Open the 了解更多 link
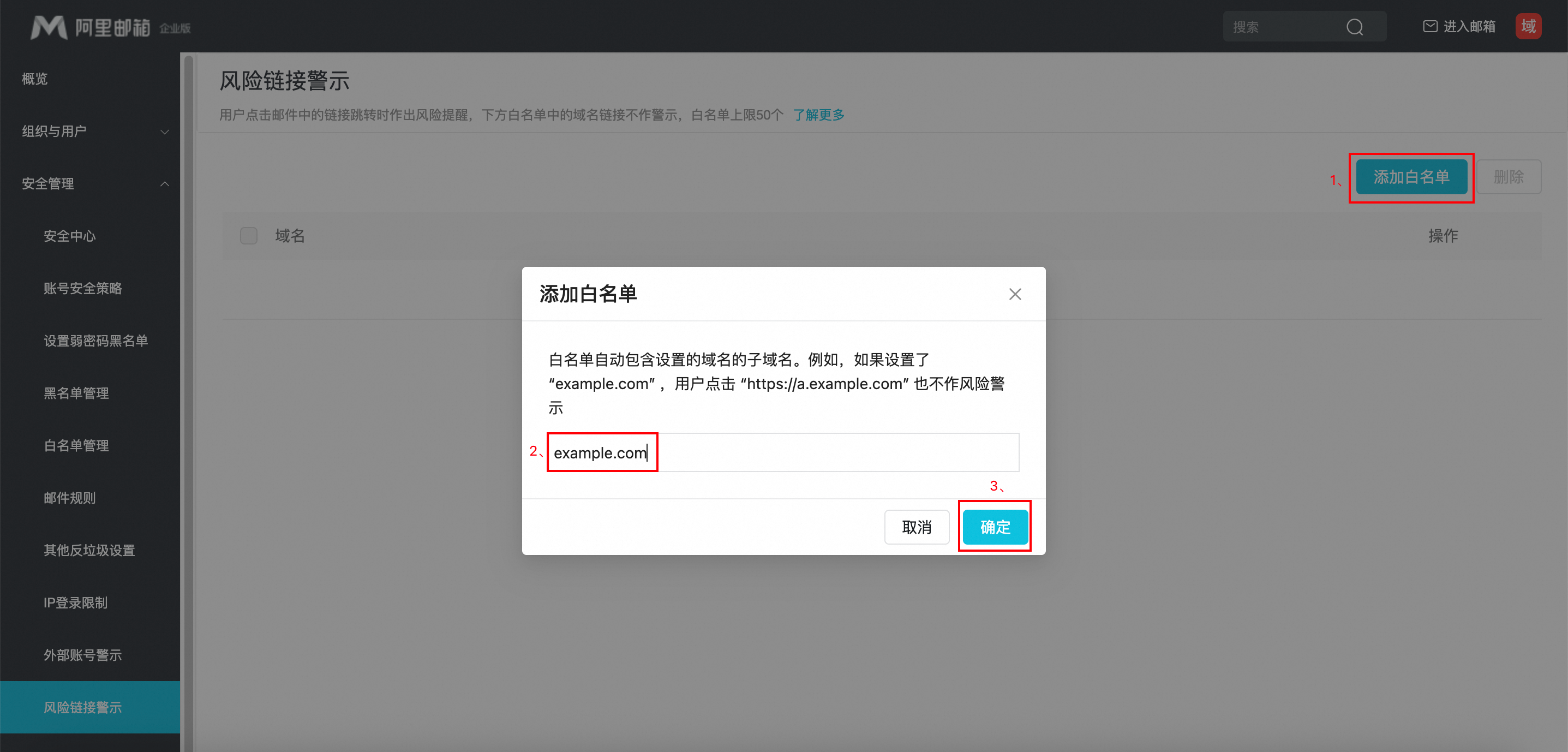This screenshot has height=752, width=1568. point(818,115)
